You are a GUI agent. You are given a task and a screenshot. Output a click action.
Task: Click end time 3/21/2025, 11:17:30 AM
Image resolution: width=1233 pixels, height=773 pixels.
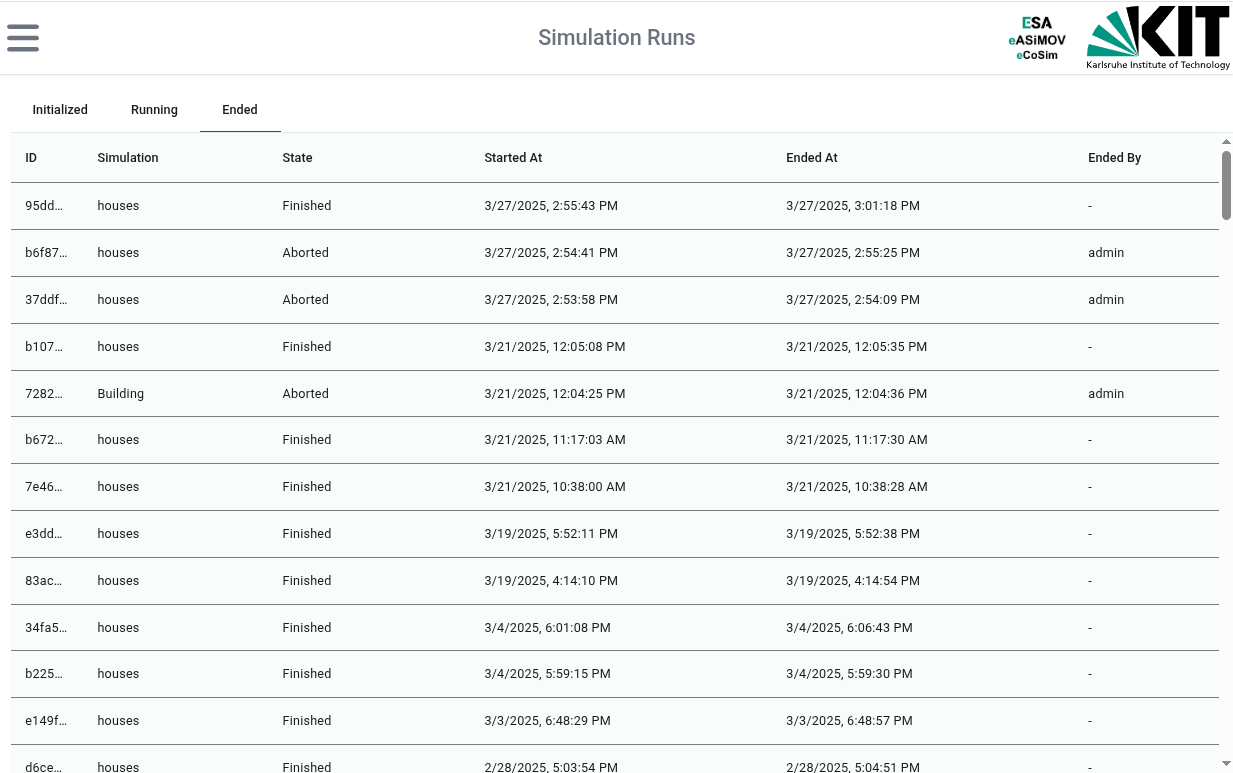(x=857, y=440)
